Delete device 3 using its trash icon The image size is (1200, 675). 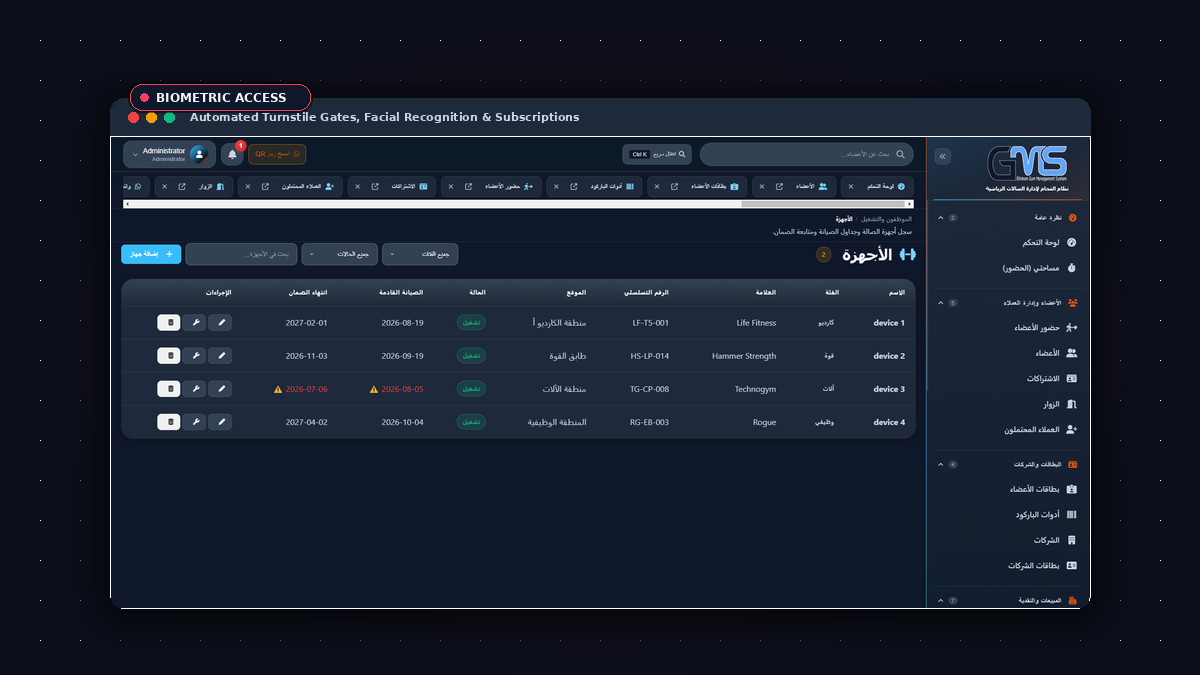[169, 389]
